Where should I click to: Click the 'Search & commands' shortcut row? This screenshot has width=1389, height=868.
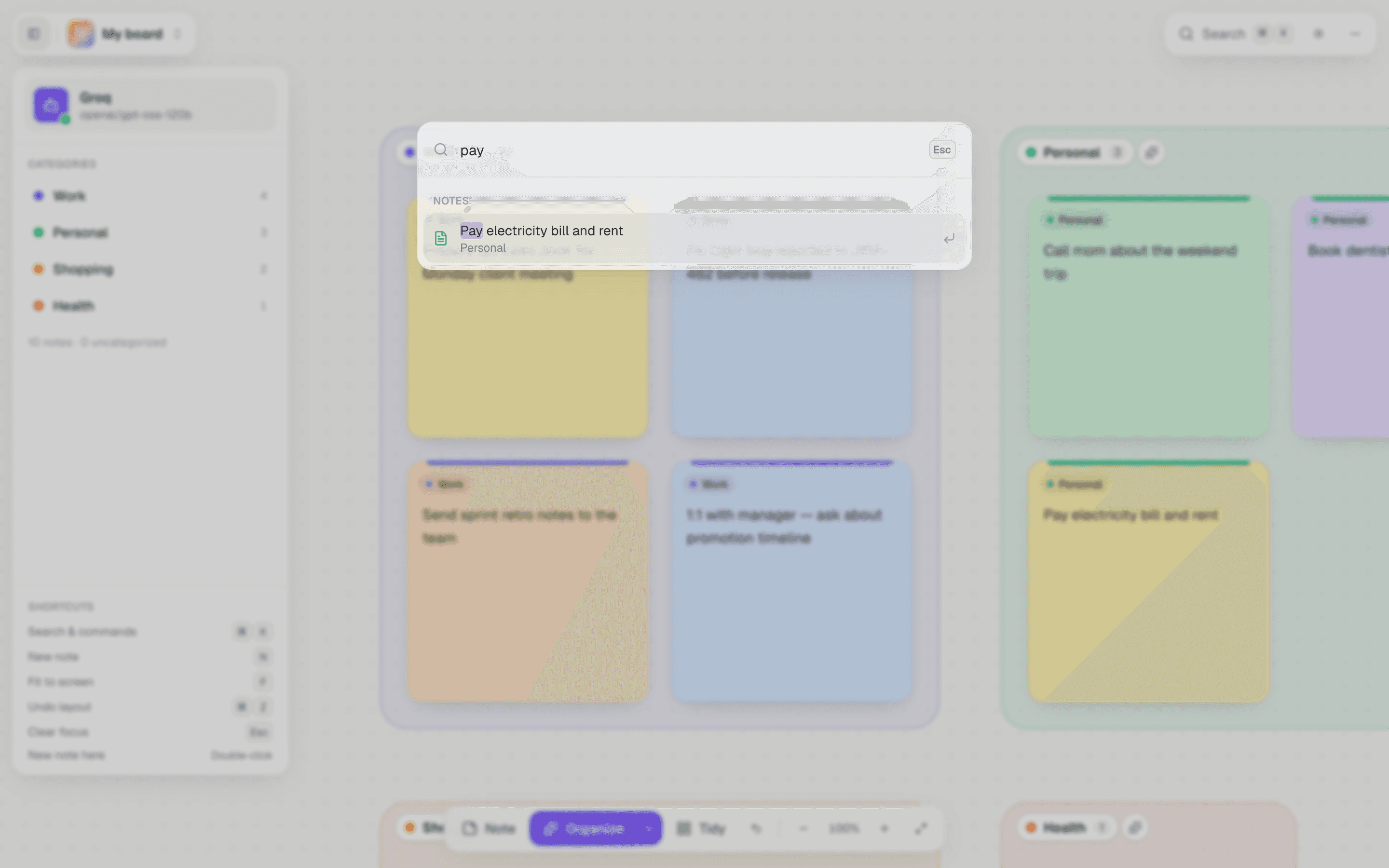point(150,632)
